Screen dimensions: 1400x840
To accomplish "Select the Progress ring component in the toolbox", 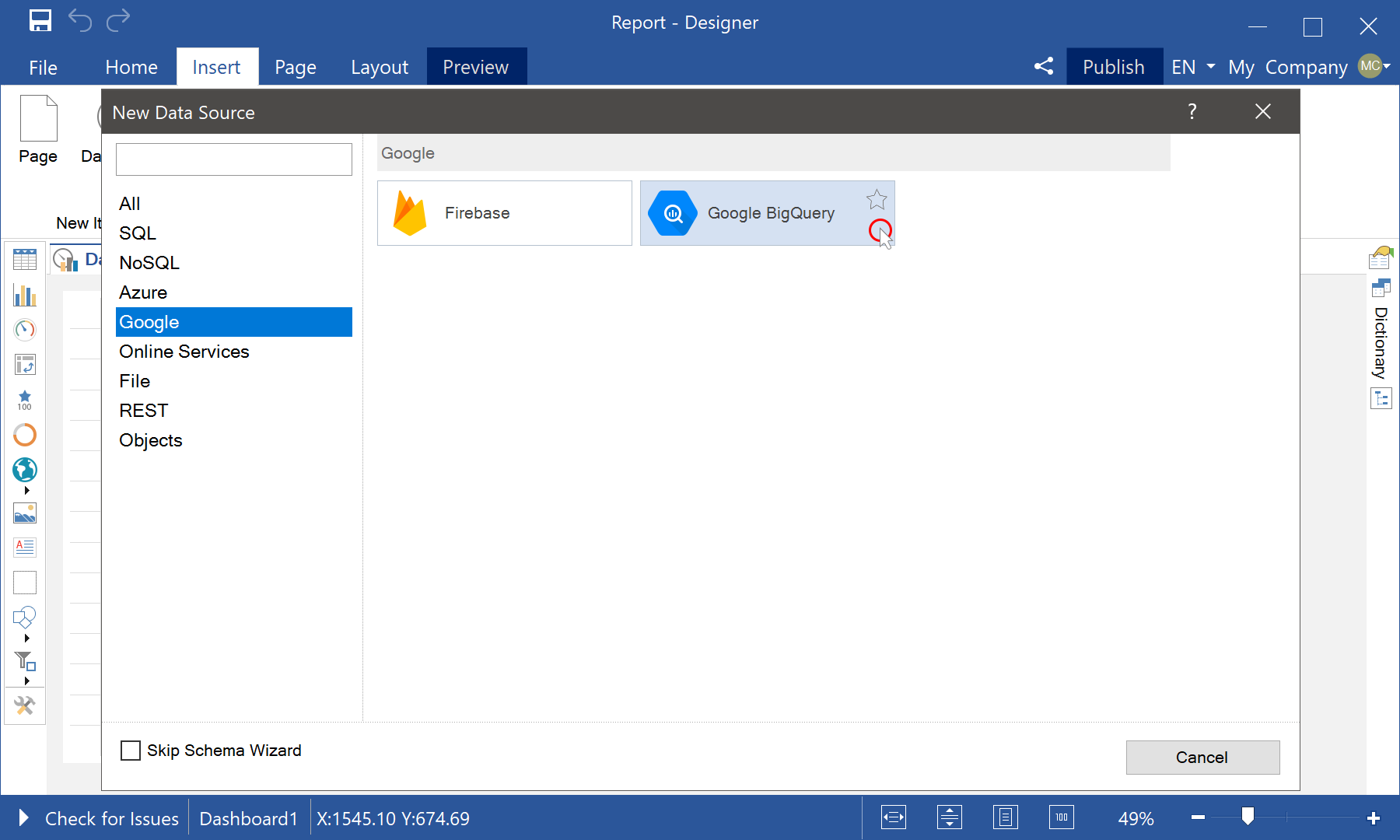I will (25, 435).
